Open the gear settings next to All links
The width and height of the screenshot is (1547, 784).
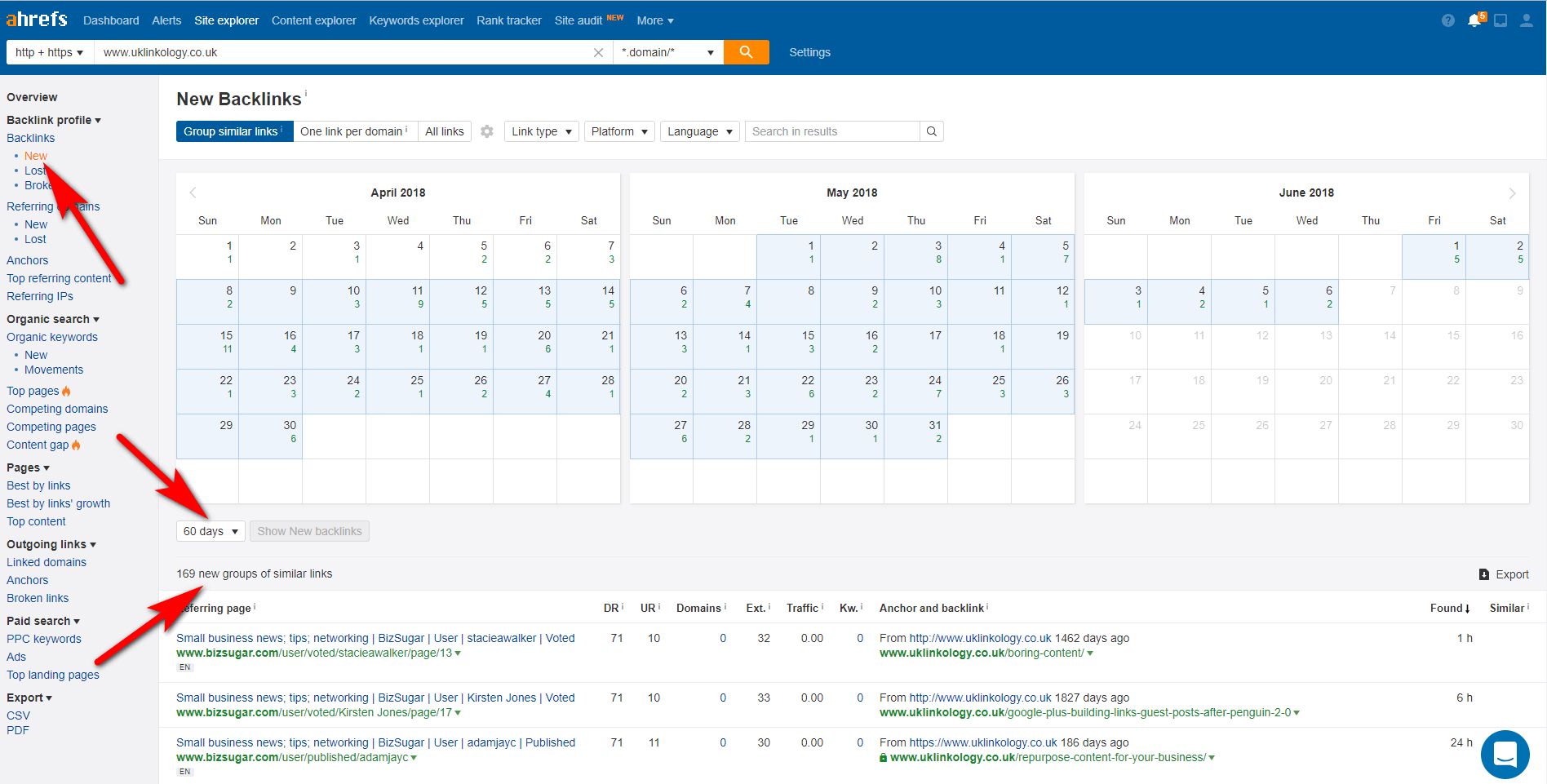click(487, 131)
